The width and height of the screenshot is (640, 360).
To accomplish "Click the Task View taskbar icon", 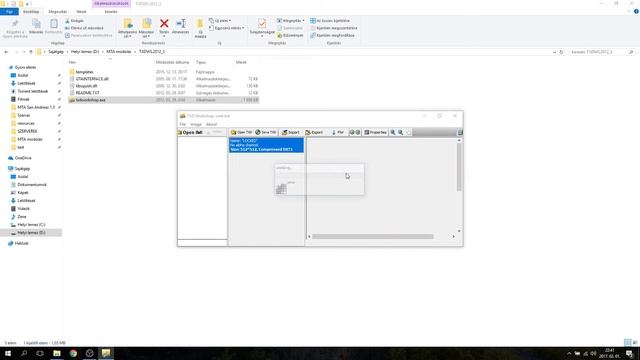I will pyautogui.click(x=40, y=353).
